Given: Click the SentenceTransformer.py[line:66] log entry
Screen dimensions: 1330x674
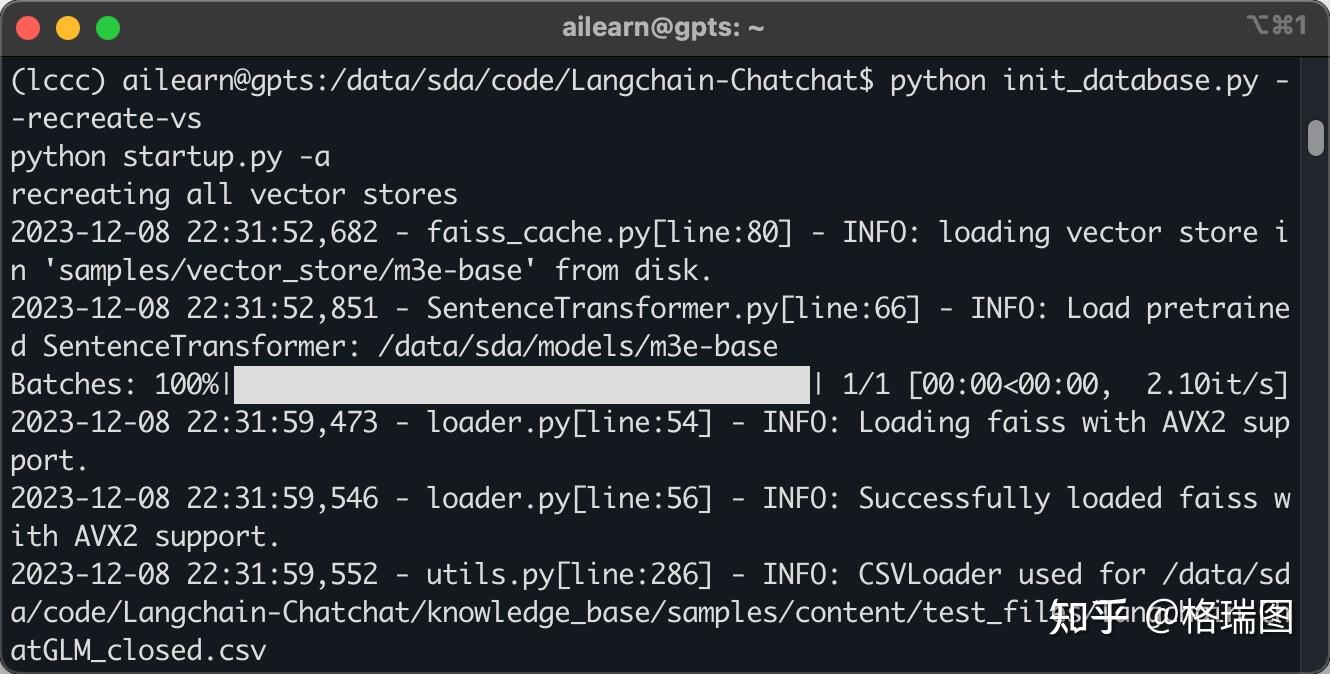Looking at the screenshot, I should click(x=673, y=309).
